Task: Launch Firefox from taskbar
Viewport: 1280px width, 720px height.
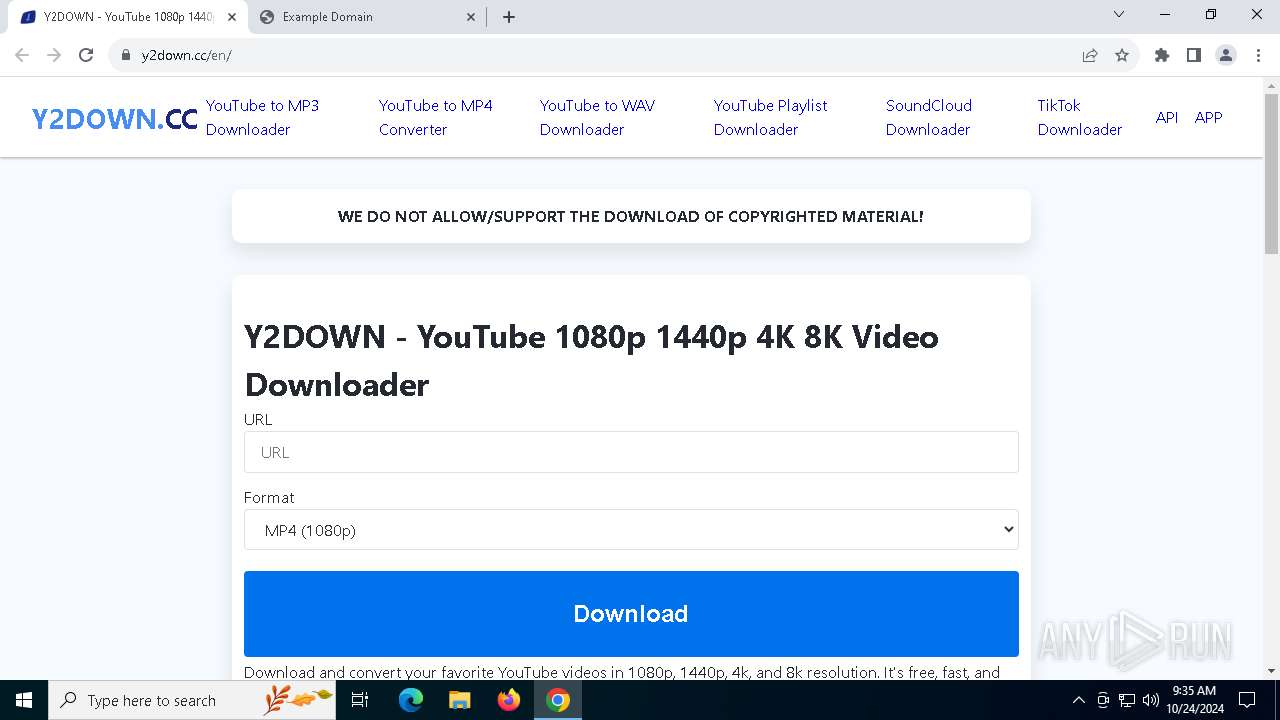Action: coord(509,700)
